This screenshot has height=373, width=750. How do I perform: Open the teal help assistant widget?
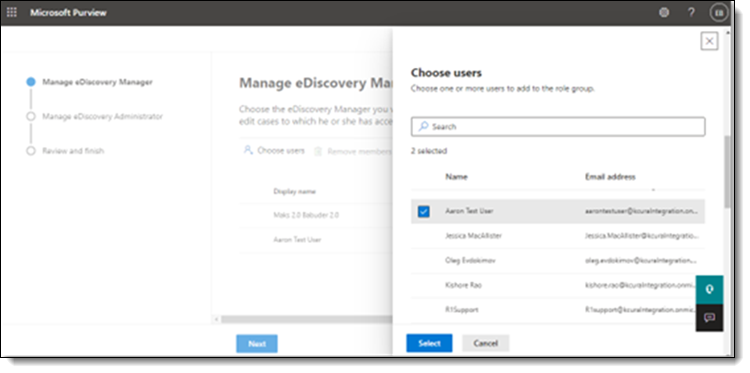point(709,290)
